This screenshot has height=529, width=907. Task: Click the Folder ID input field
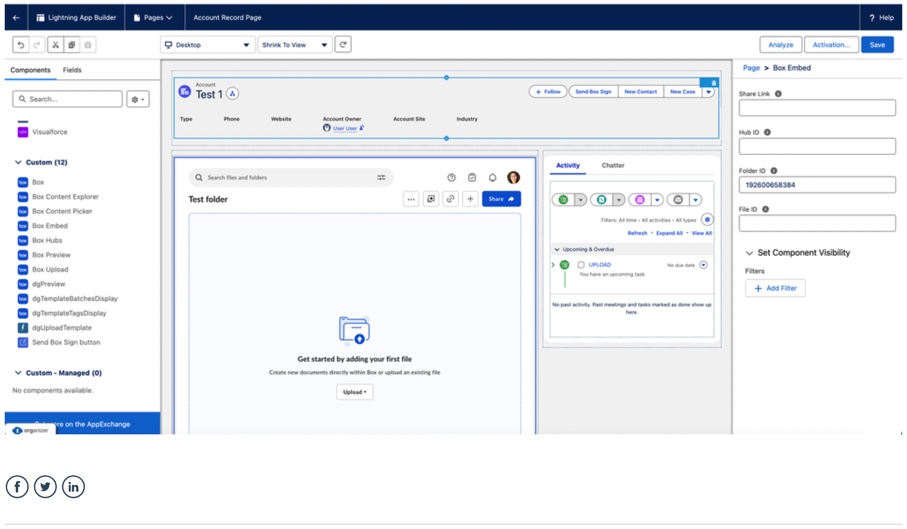pos(817,185)
